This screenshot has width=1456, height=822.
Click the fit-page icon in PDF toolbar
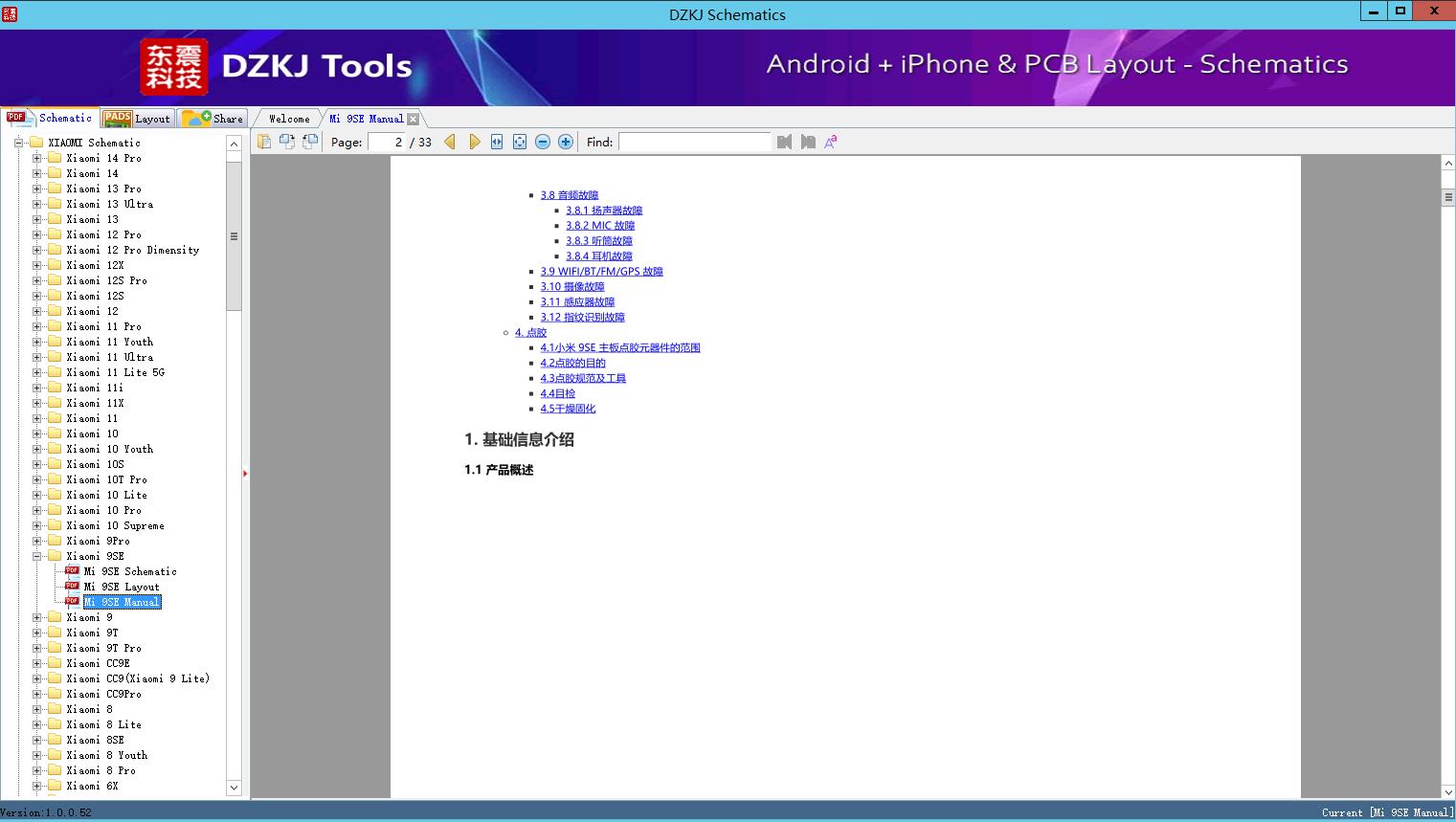[520, 142]
